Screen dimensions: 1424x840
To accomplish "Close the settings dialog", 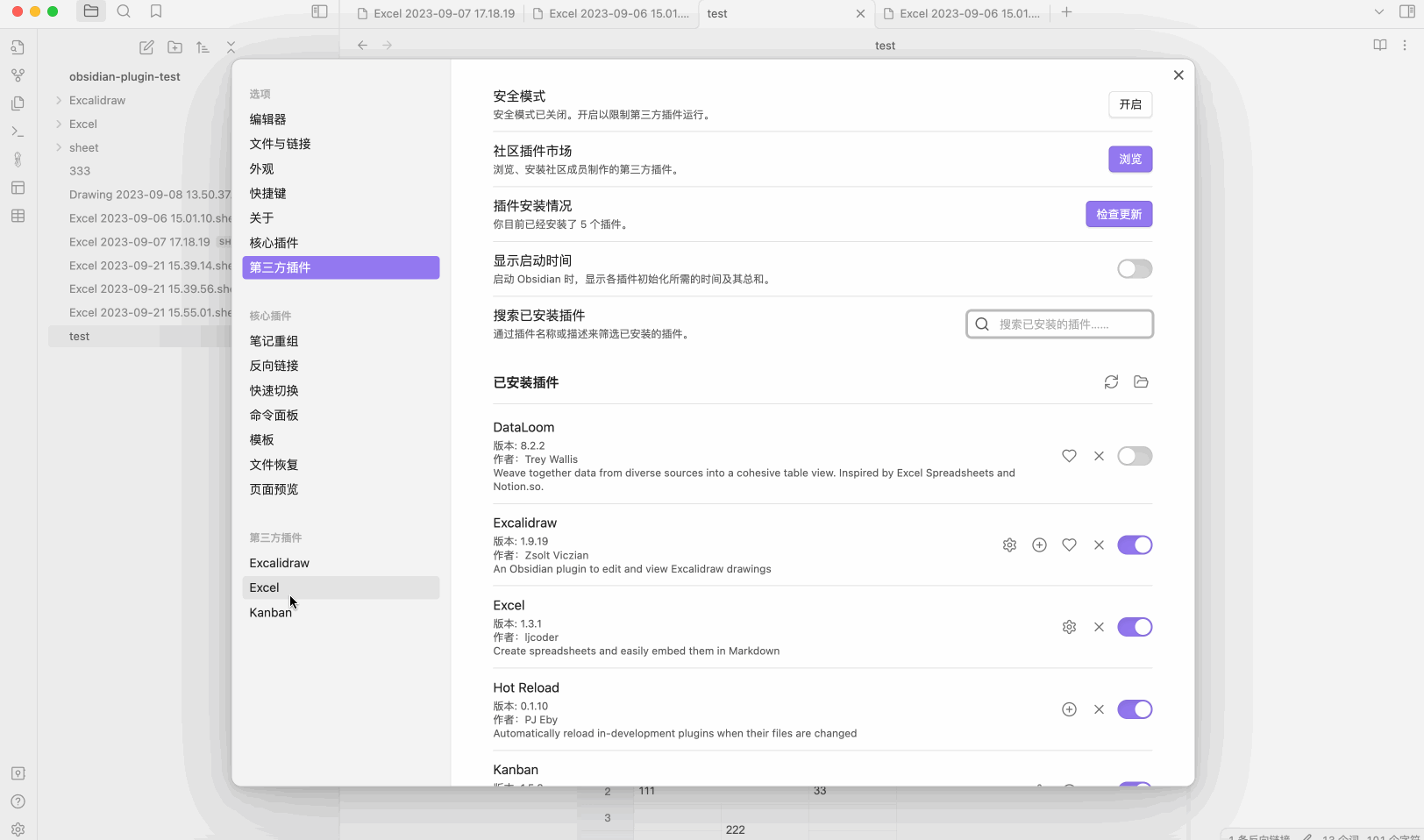I will 1178,75.
